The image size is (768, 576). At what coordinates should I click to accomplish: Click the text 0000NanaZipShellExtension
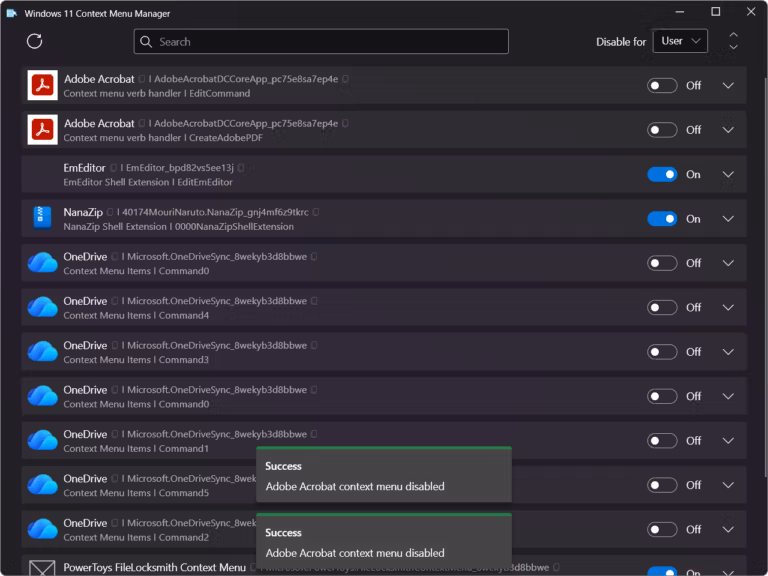coord(234,227)
